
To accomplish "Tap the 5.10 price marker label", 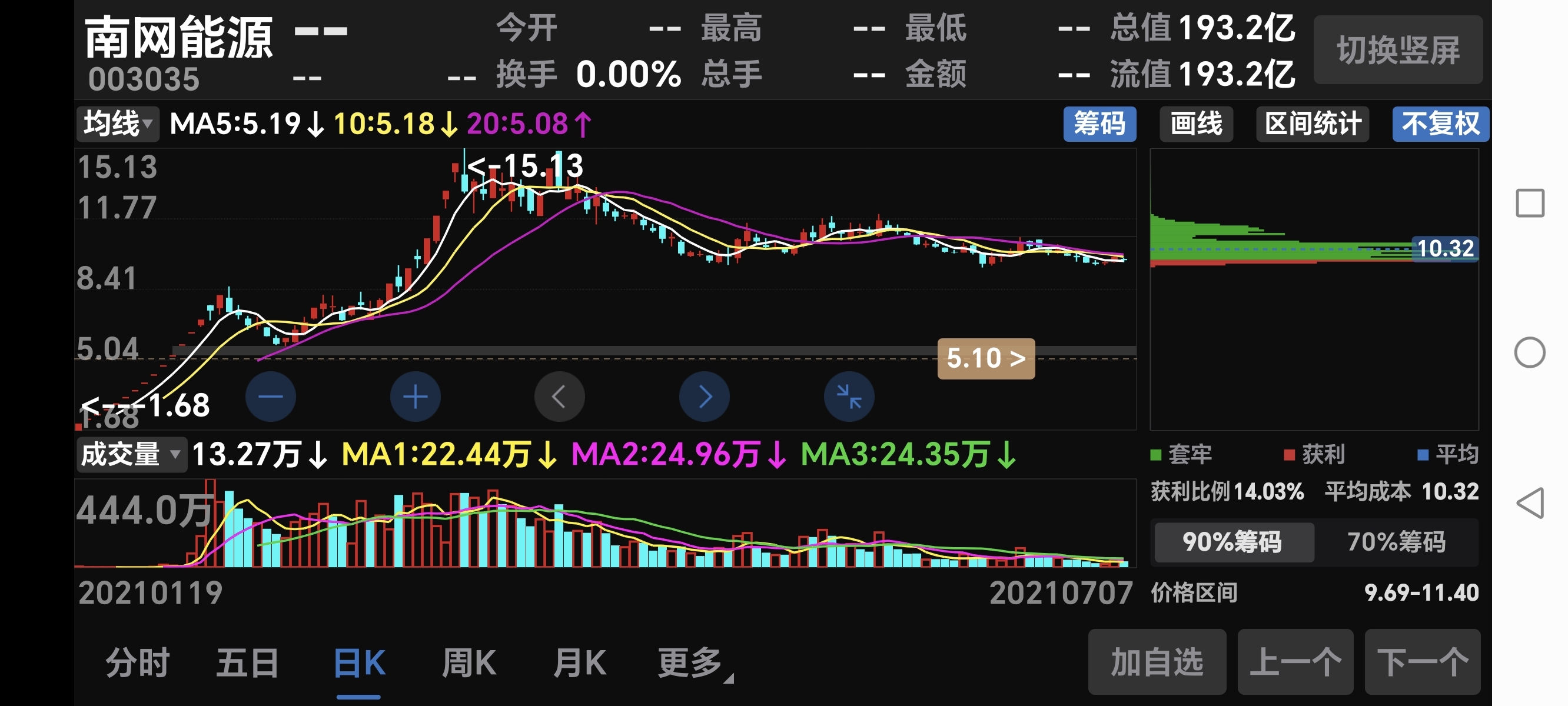I will point(985,358).
